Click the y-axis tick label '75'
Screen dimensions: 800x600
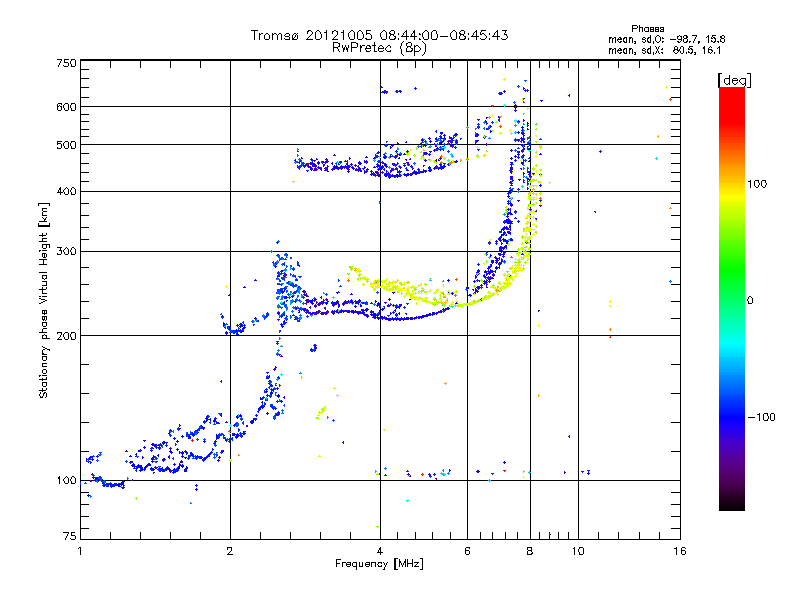tap(70, 536)
